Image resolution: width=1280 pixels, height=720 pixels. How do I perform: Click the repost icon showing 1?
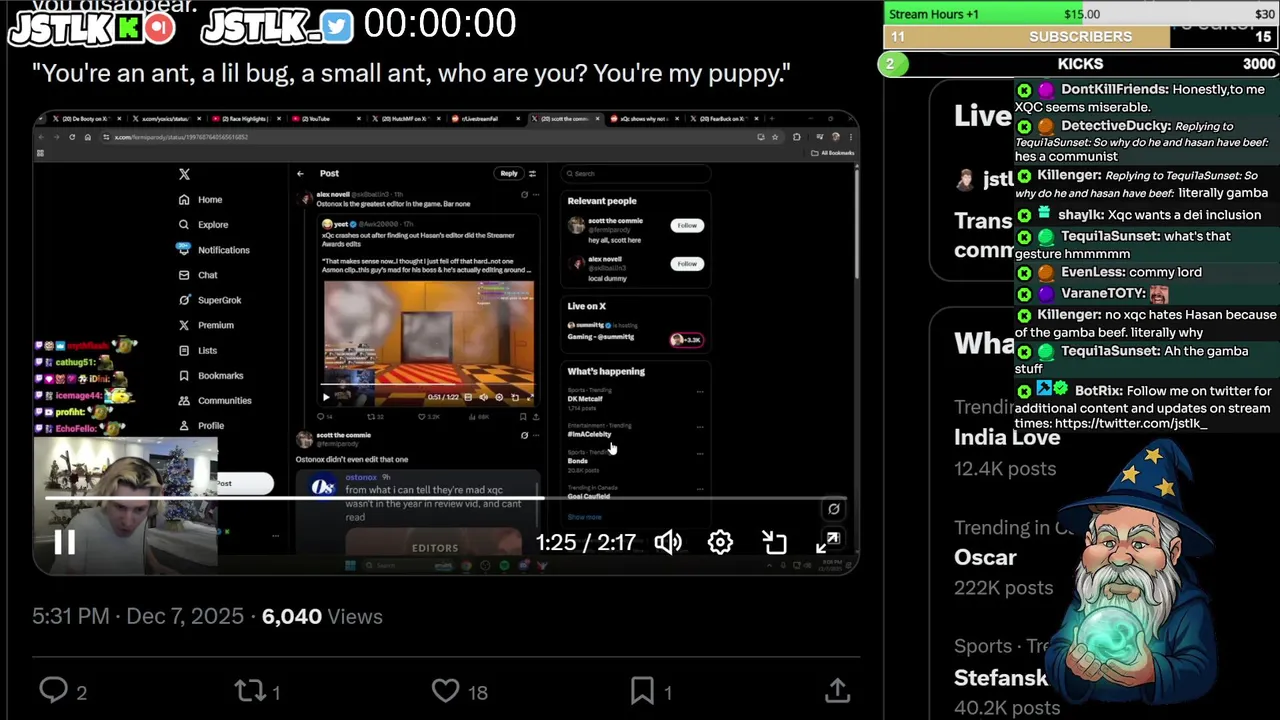tap(250, 690)
